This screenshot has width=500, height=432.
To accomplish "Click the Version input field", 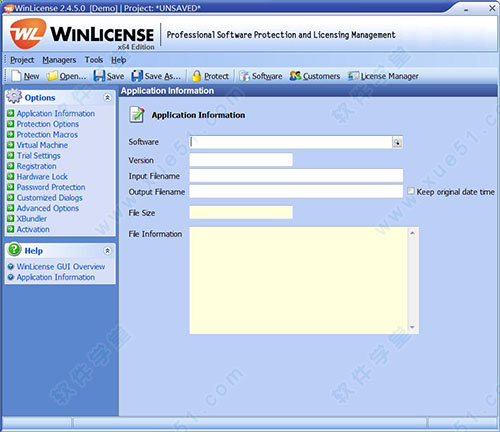I will (241, 160).
